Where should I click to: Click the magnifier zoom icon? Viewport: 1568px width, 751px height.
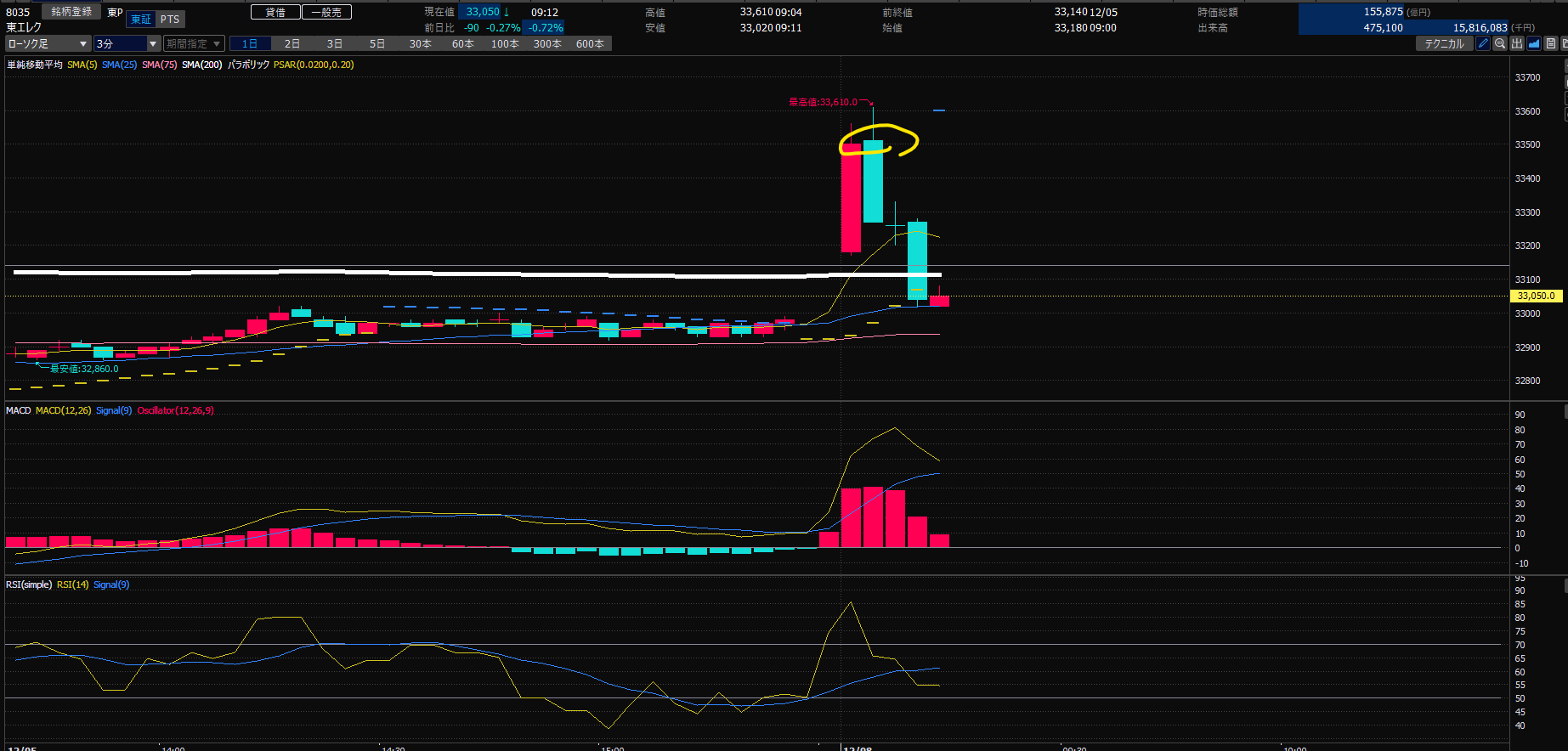(x=1500, y=43)
